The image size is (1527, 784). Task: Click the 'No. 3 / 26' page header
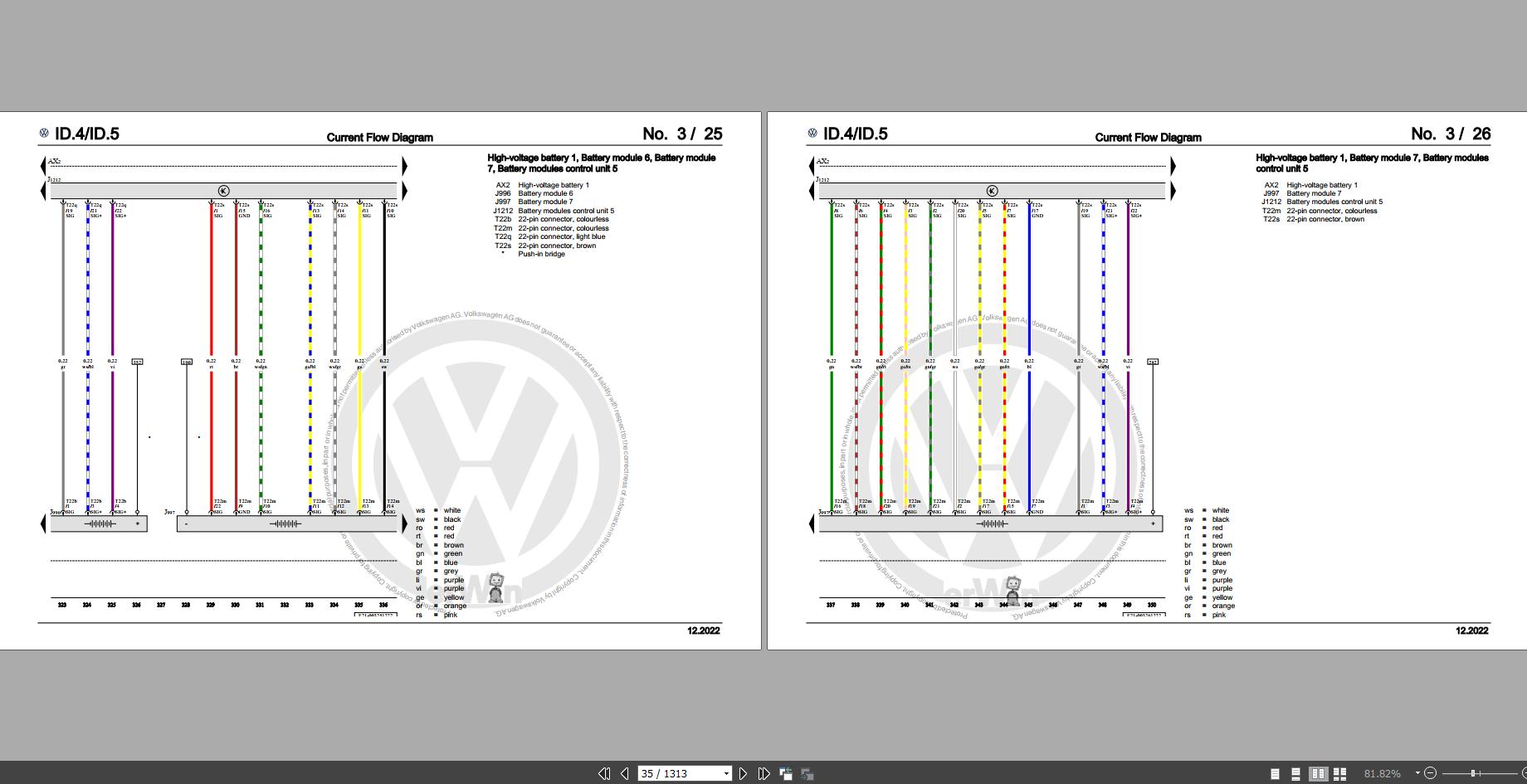click(x=1451, y=134)
